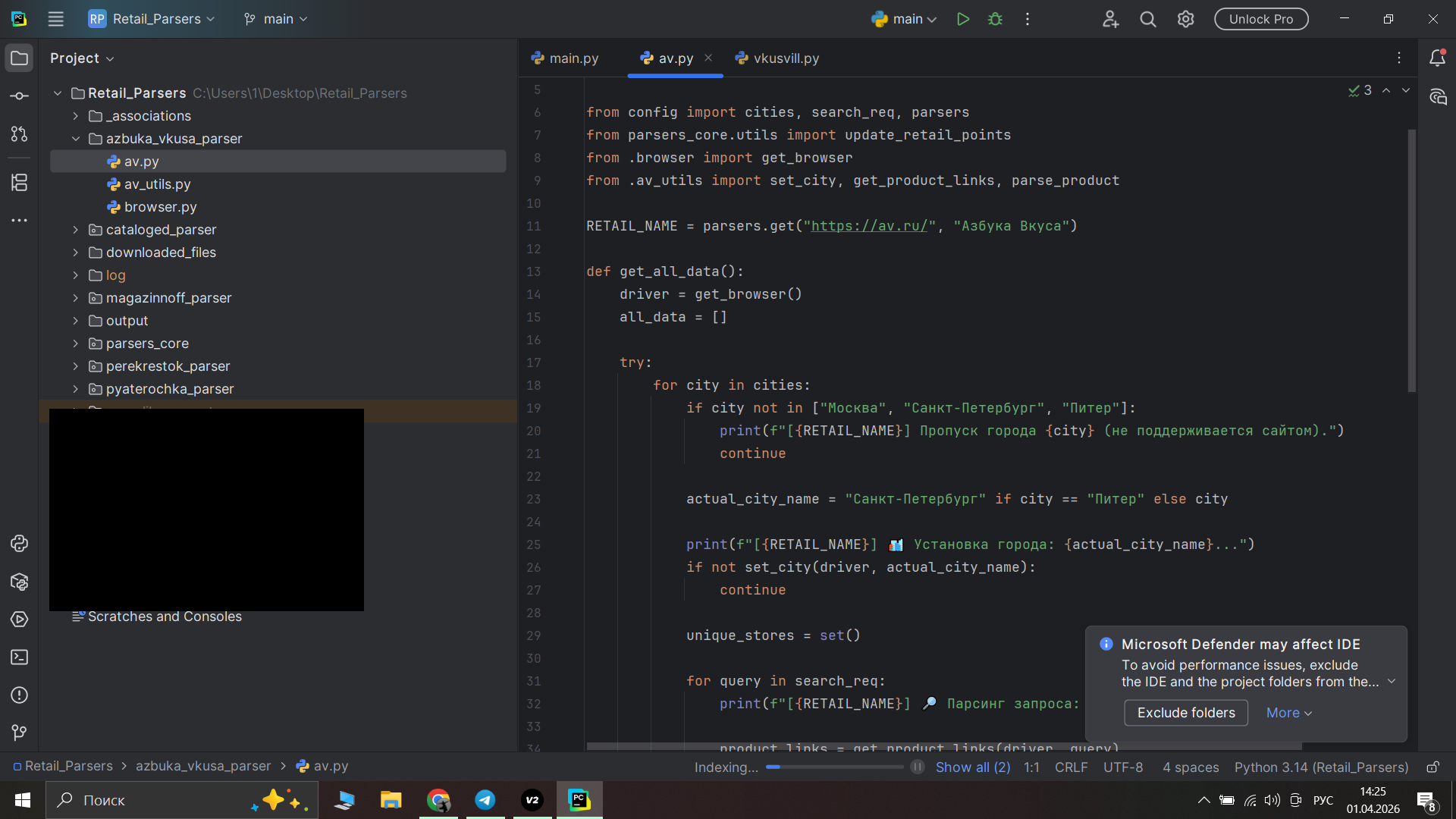Go to next highlighted problem arrow
The height and width of the screenshot is (819, 1456).
pyautogui.click(x=1406, y=90)
